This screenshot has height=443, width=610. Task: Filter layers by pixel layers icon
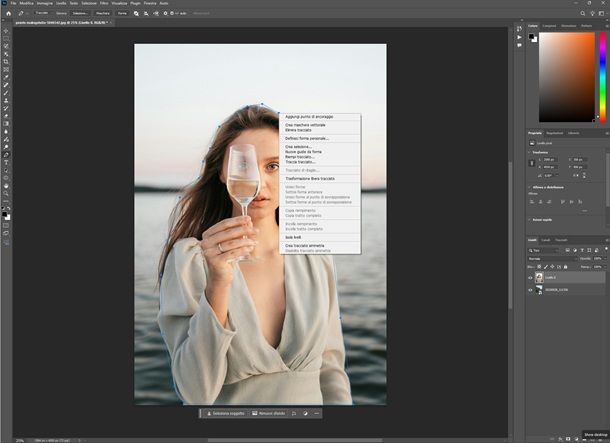click(x=568, y=250)
